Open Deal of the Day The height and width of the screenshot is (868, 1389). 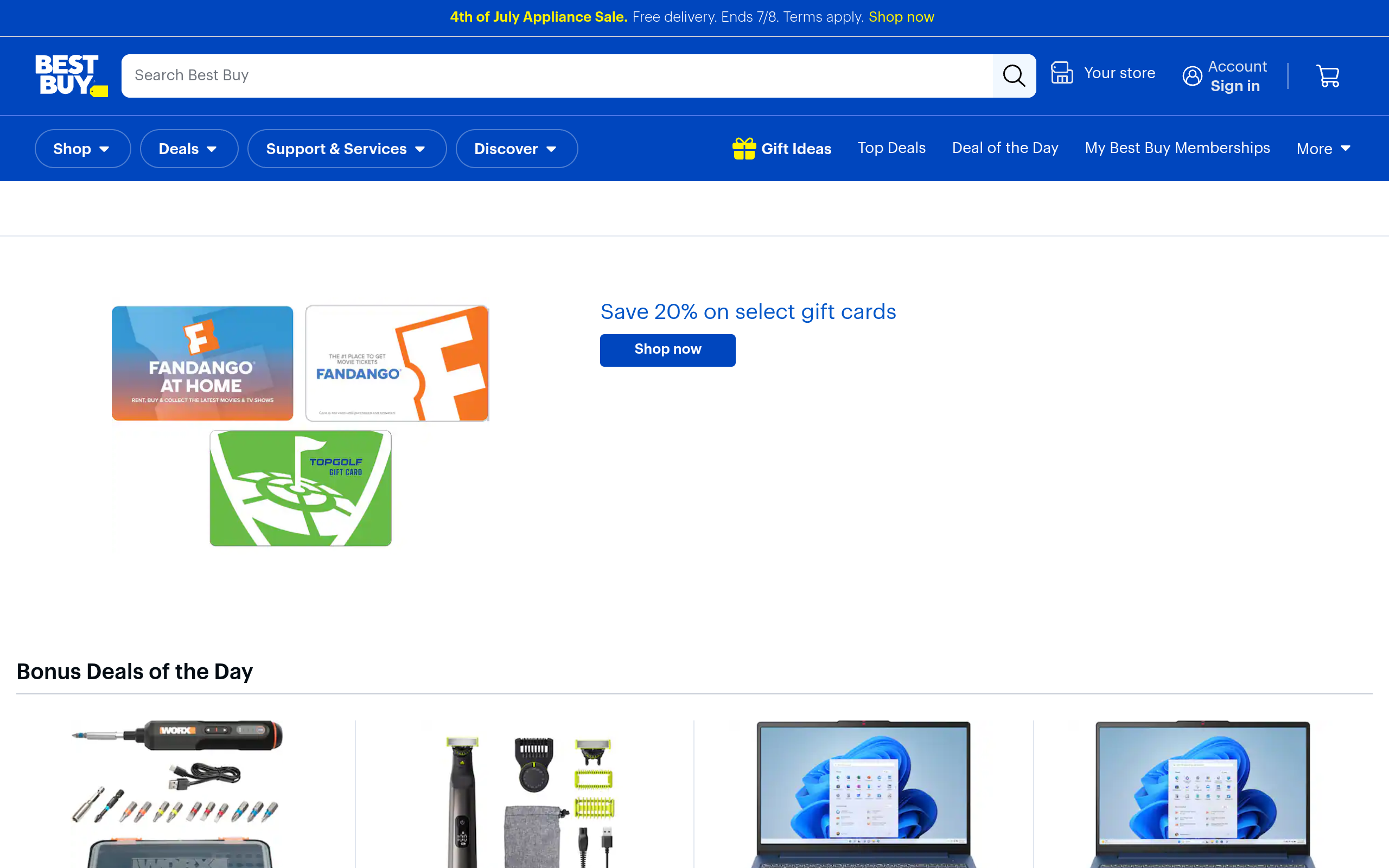(1005, 148)
